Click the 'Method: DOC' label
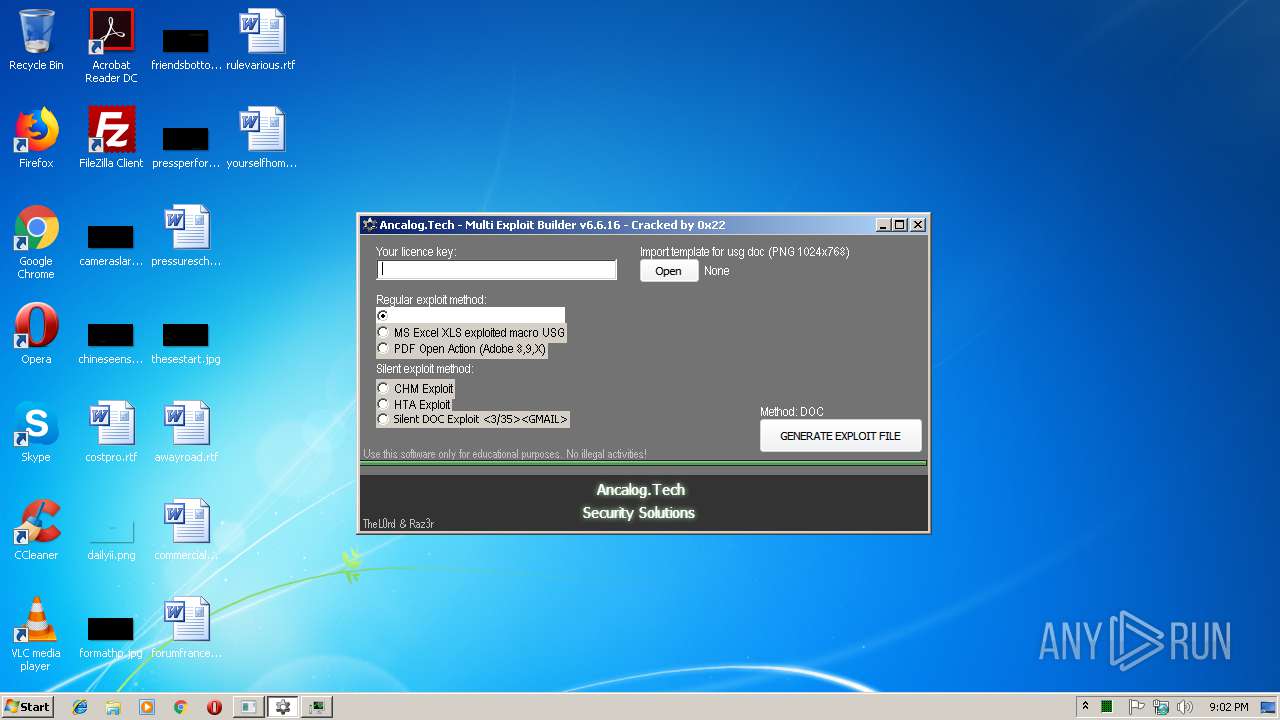The height and width of the screenshot is (720, 1280). pos(792,412)
